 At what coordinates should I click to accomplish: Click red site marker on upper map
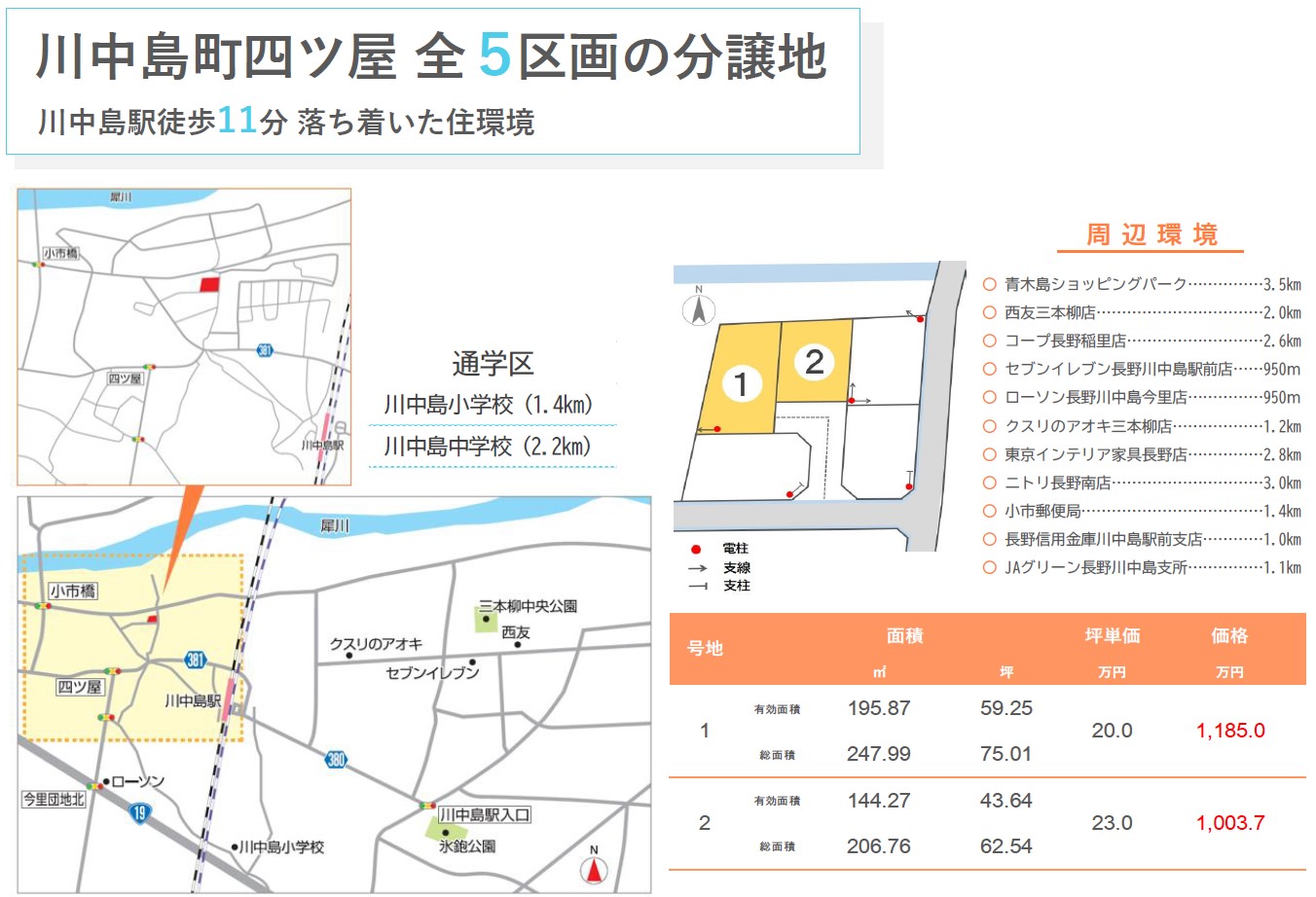click(x=209, y=284)
